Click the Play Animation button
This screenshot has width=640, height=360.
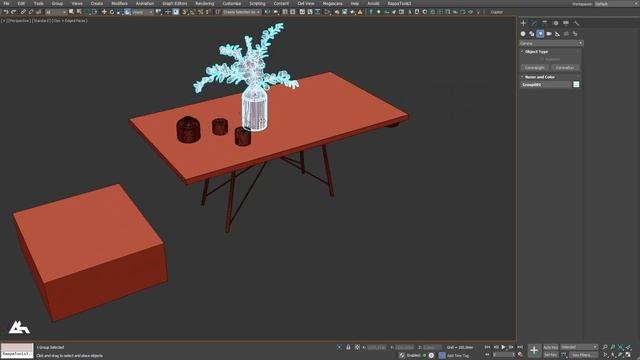point(503,347)
